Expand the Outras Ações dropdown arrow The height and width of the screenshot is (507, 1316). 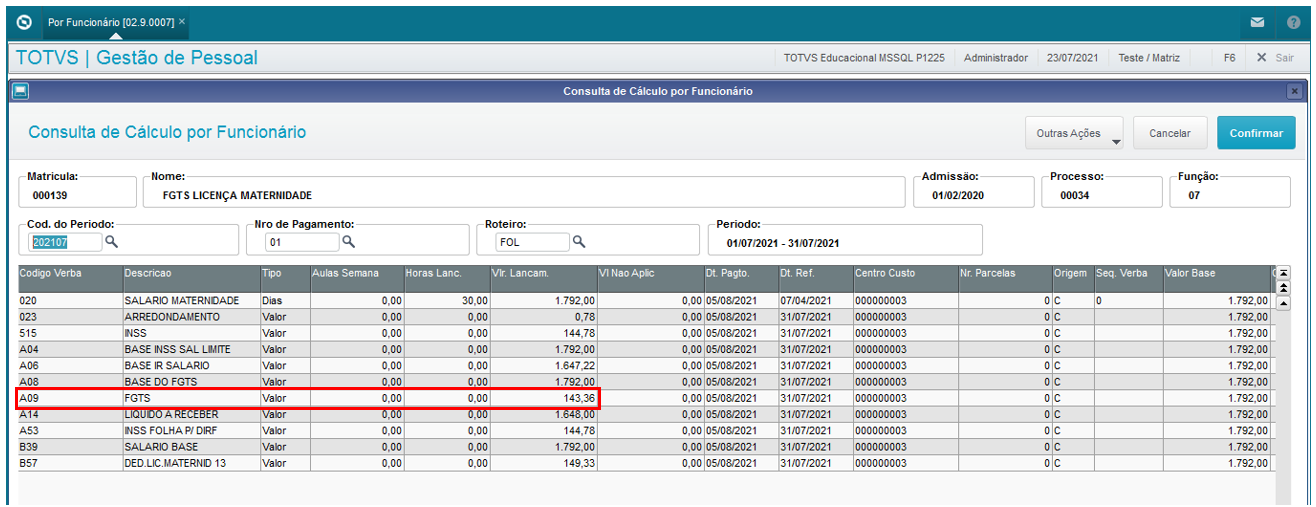click(x=1116, y=142)
